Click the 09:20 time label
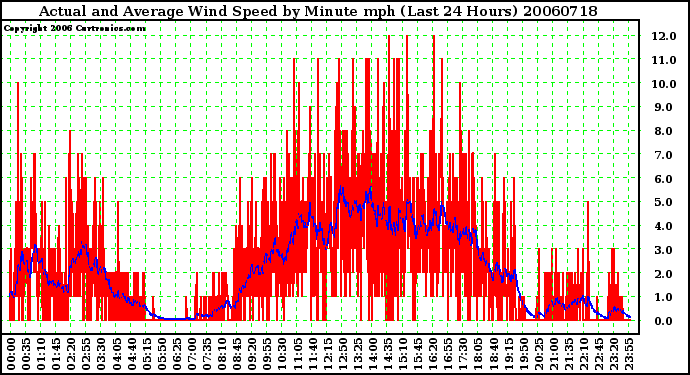 coord(252,354)
